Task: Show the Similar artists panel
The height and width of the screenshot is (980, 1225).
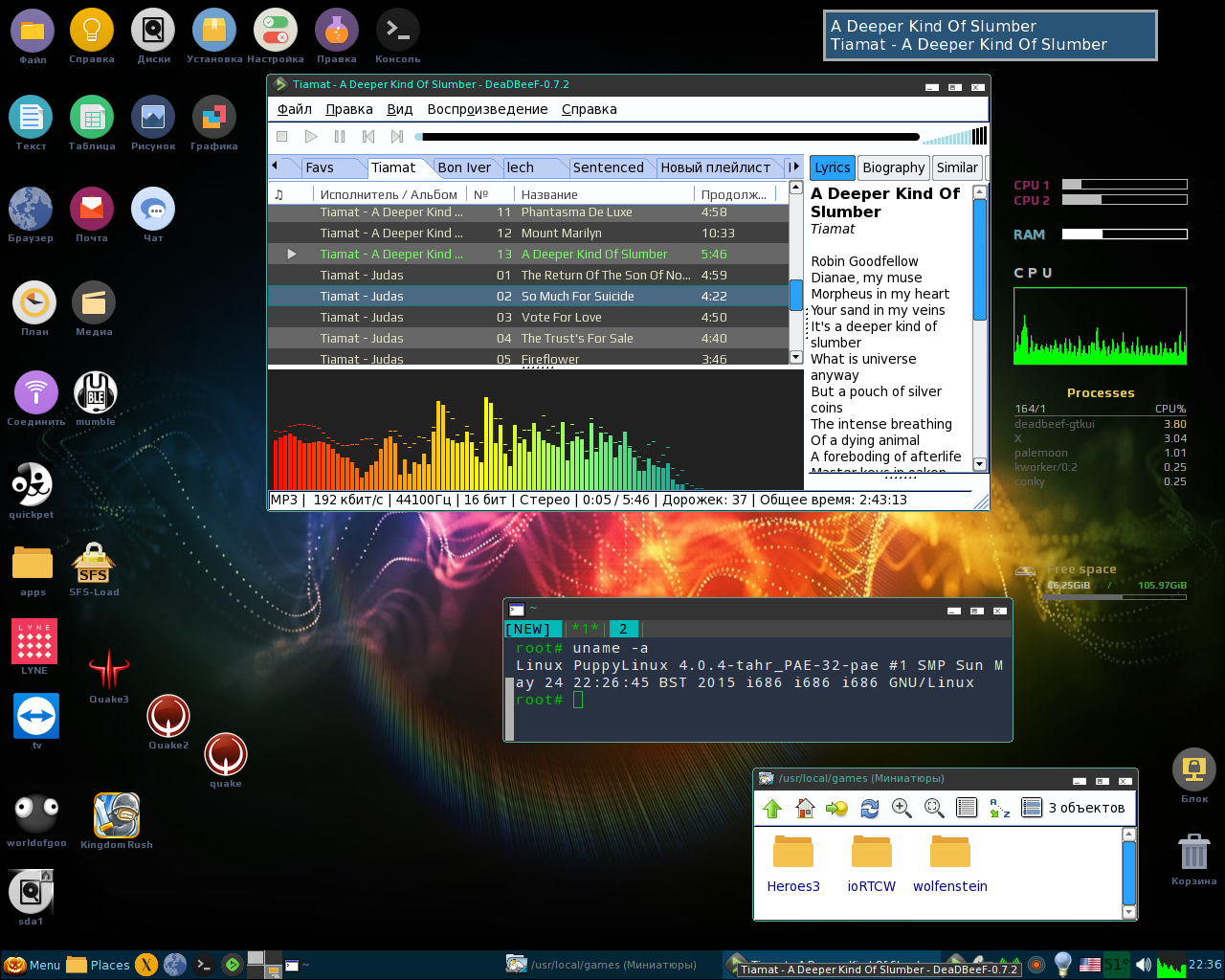Action: click(957, 167)
